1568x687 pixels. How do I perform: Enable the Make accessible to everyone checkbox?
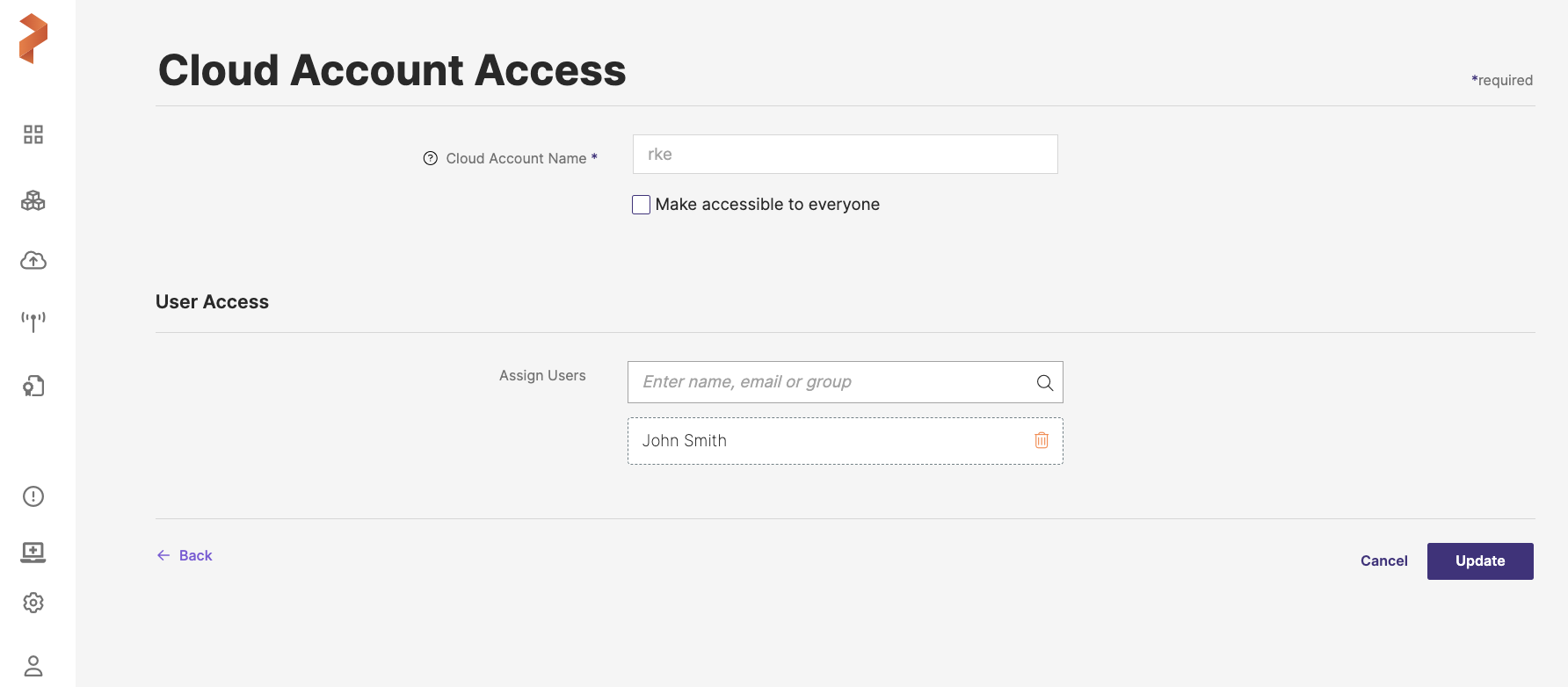pyautogui.click(x=642, y=205)
